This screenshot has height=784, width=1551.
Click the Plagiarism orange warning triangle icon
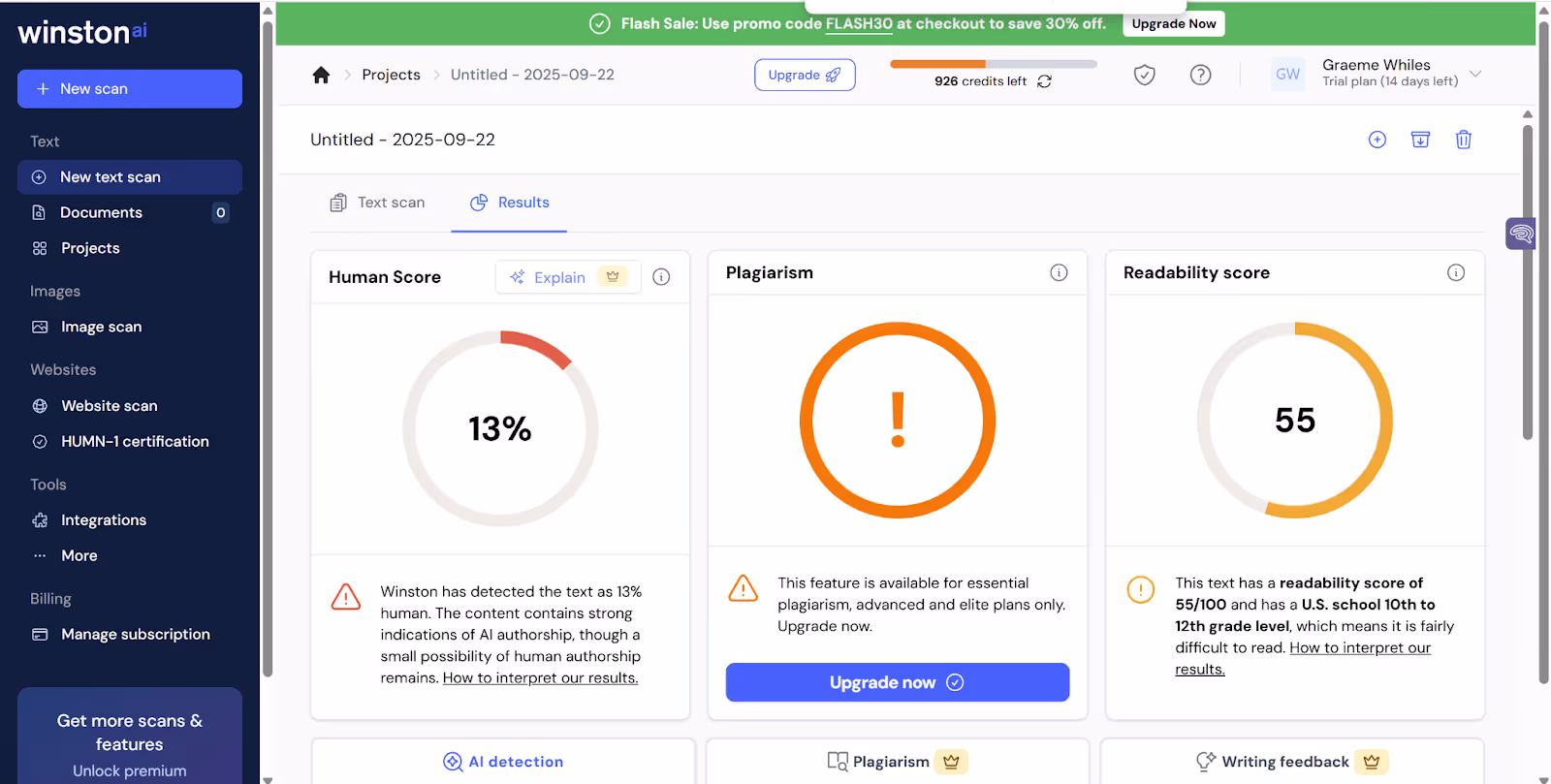(x=744, y=587)
